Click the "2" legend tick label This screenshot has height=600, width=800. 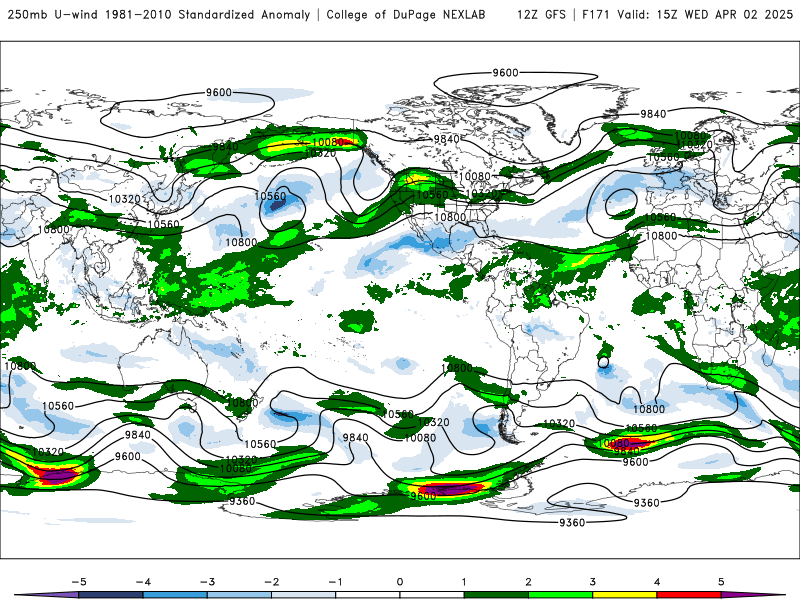529,582
